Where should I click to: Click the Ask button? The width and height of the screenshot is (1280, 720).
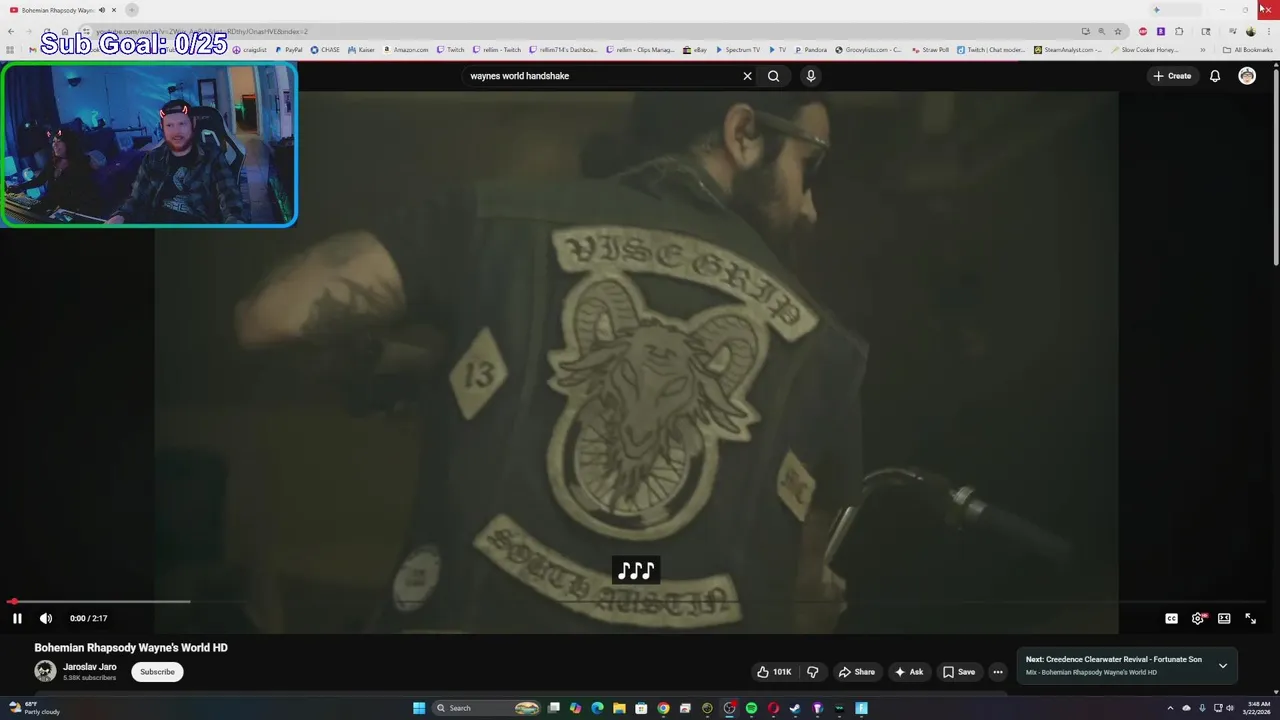pyautogui.click(x=909, y=672)
